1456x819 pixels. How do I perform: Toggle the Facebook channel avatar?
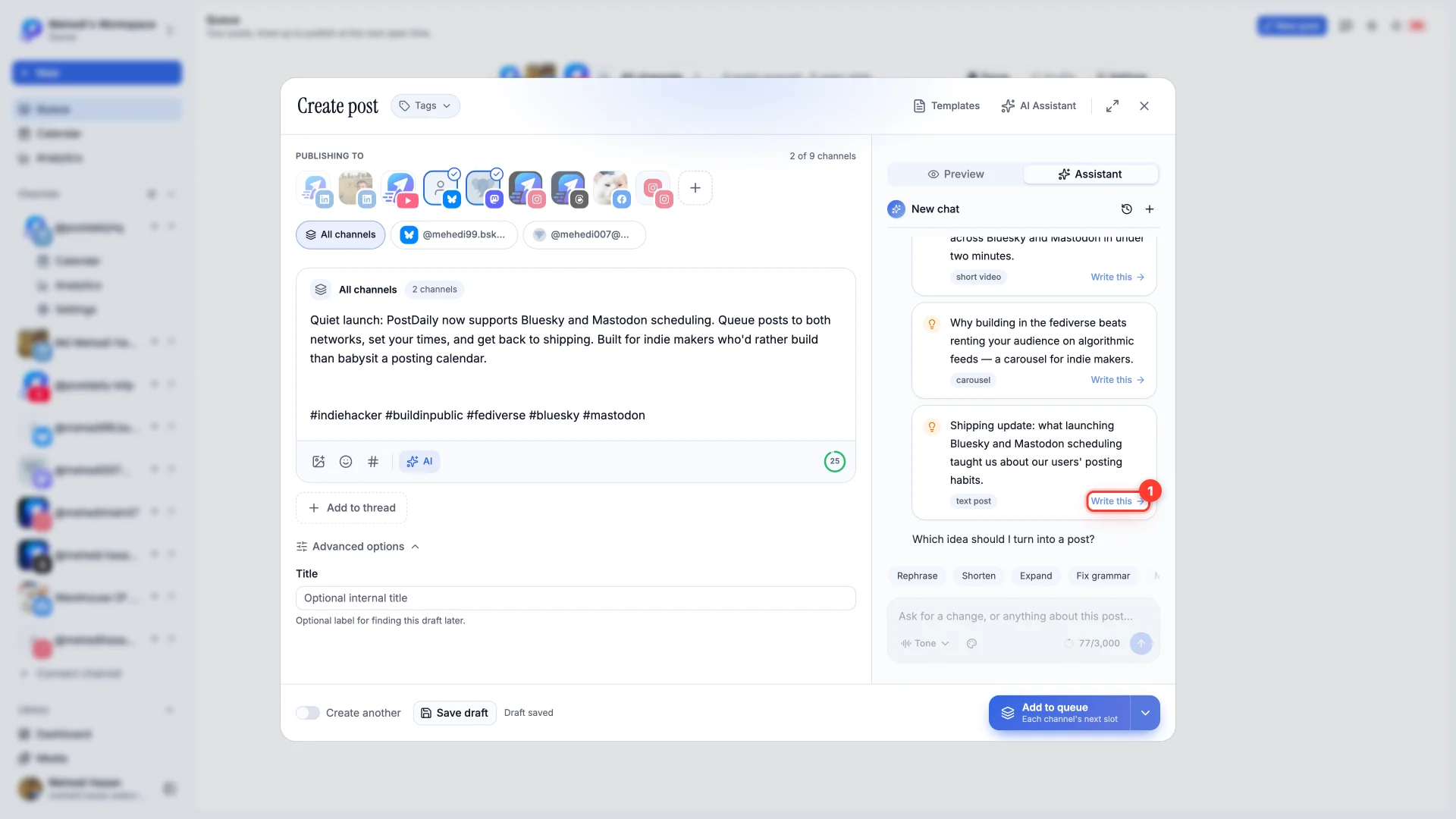click(612, 188)
